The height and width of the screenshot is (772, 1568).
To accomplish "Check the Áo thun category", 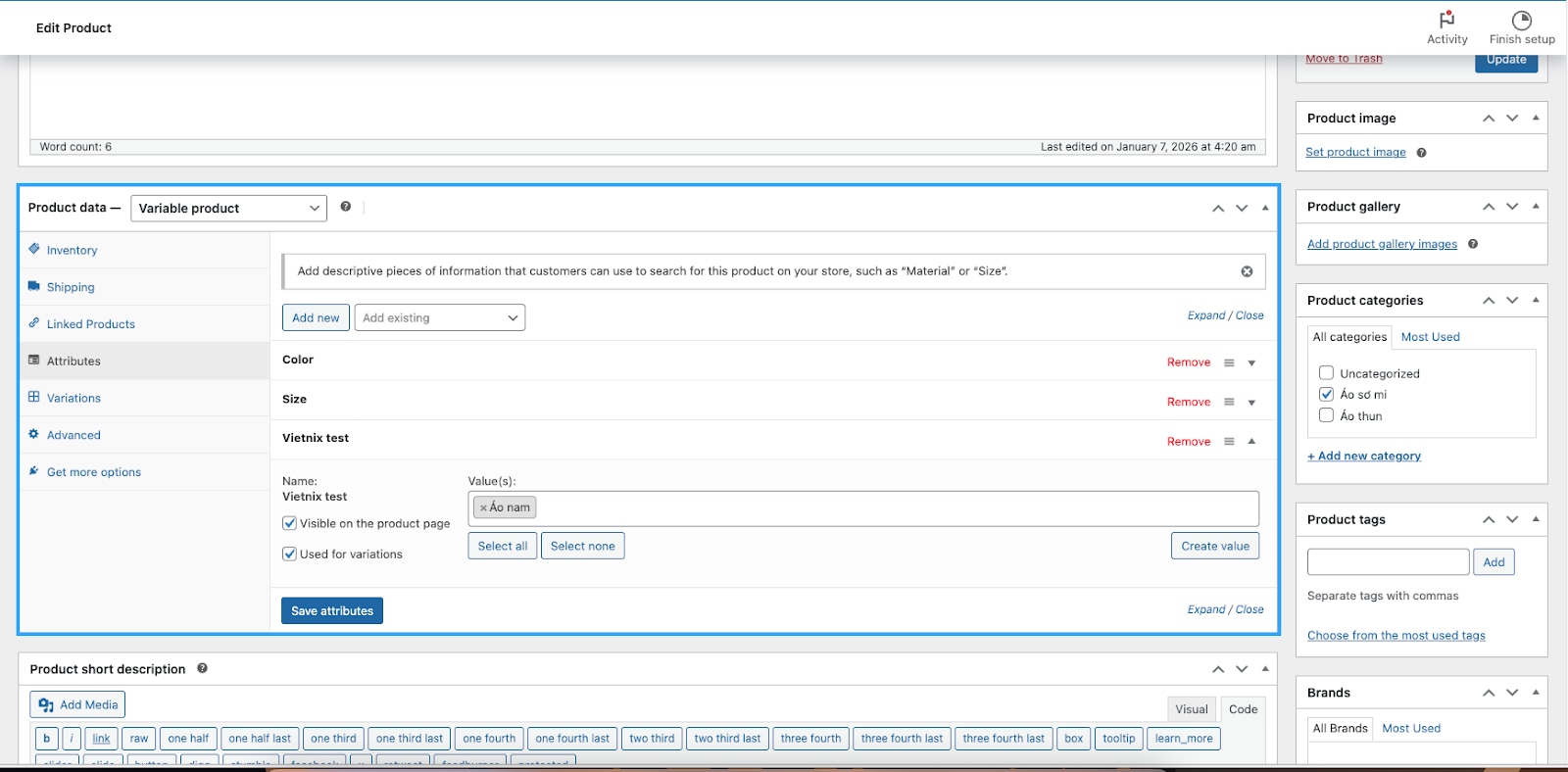I will [x=1326, y=415].
